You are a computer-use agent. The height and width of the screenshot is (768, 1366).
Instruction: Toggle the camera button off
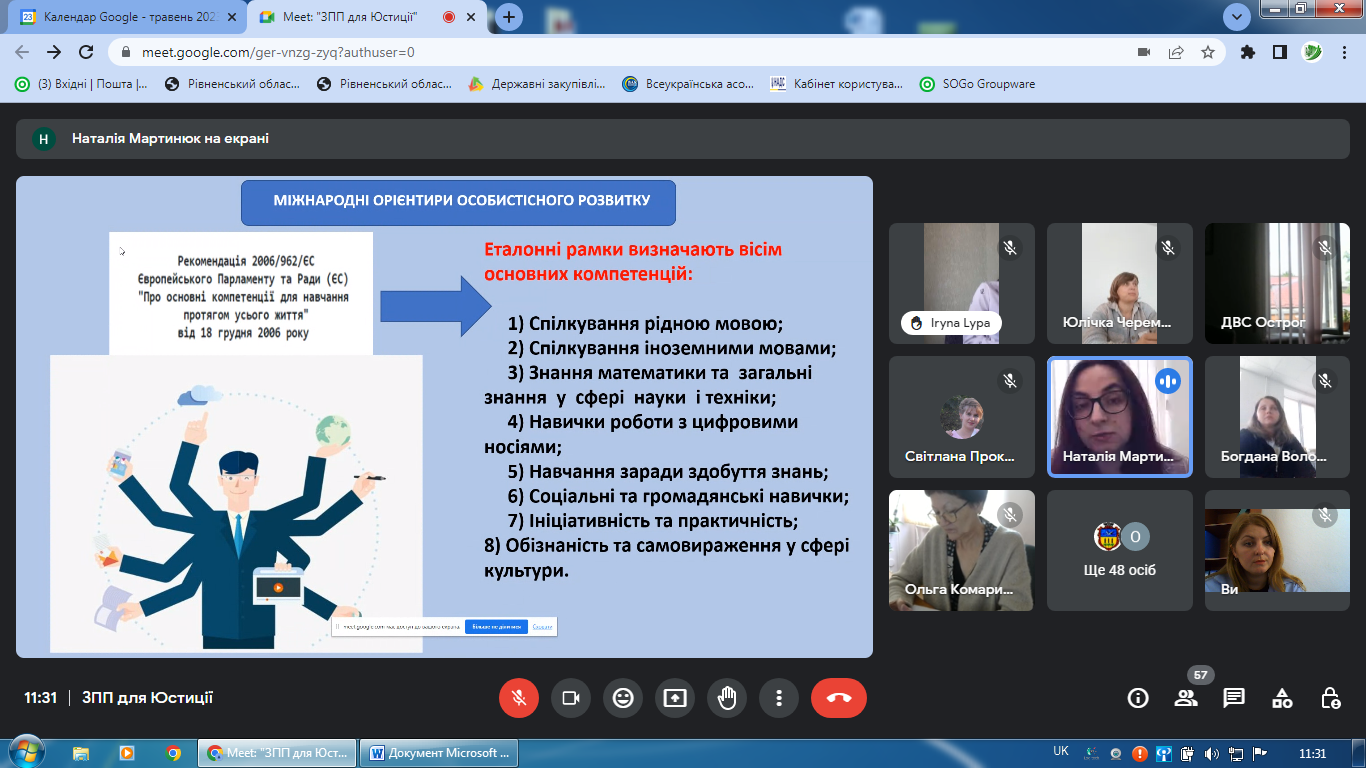tap(571, 698)
